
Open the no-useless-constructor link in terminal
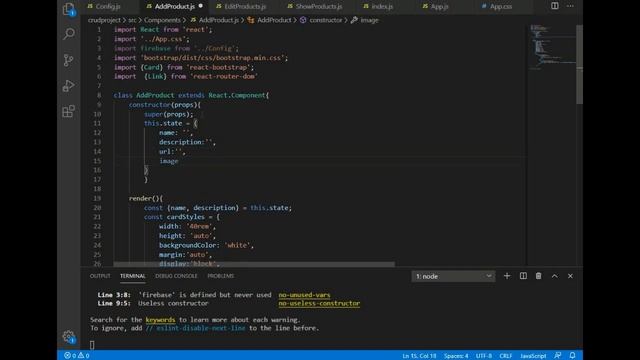(319, 303)
